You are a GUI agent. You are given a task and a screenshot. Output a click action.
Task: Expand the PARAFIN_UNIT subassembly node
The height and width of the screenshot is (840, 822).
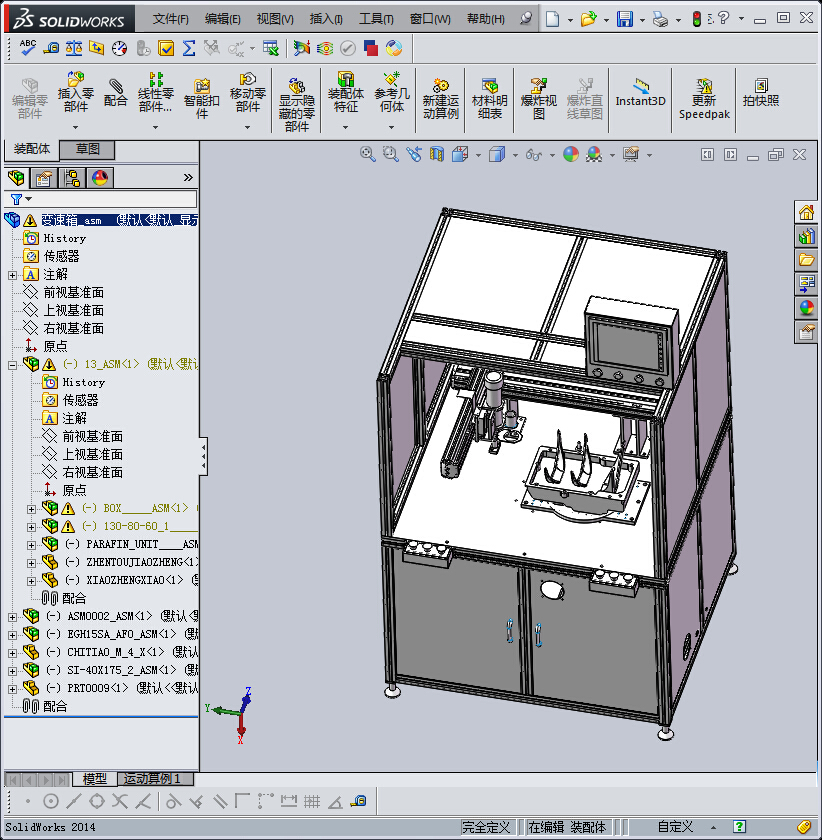point(32,544)
